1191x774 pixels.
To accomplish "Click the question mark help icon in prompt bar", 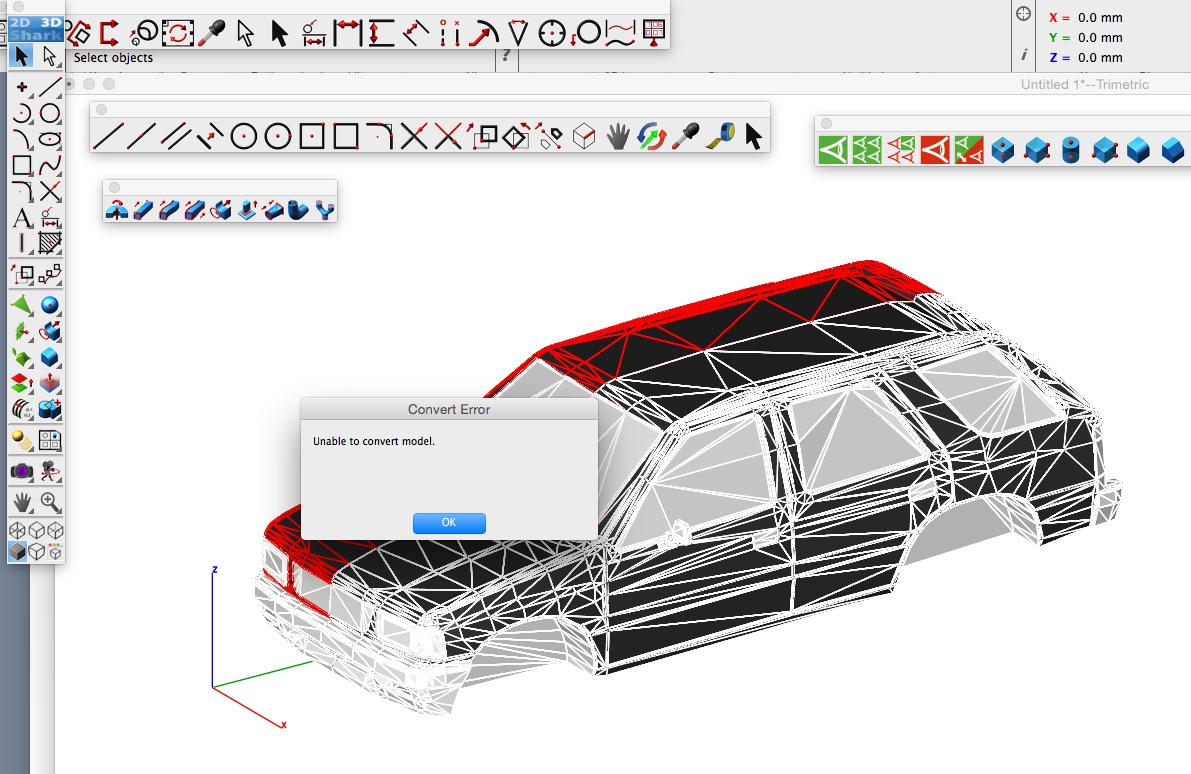I will coord(507,57).
